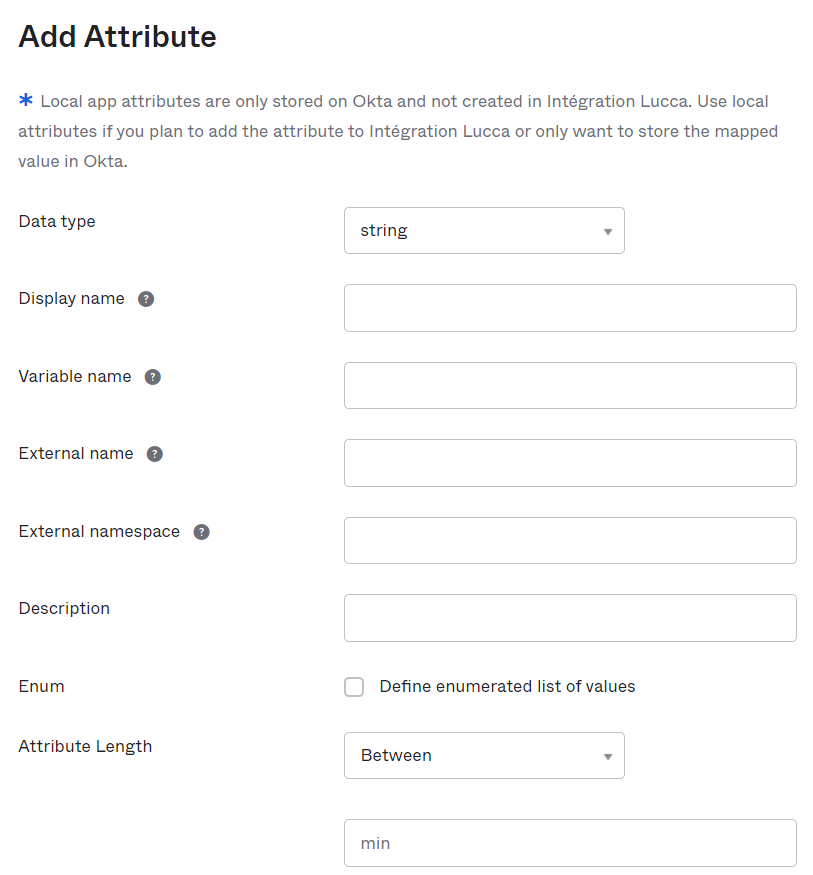Select the External name input box
The image size is (813, 875).
click(570, 463)
